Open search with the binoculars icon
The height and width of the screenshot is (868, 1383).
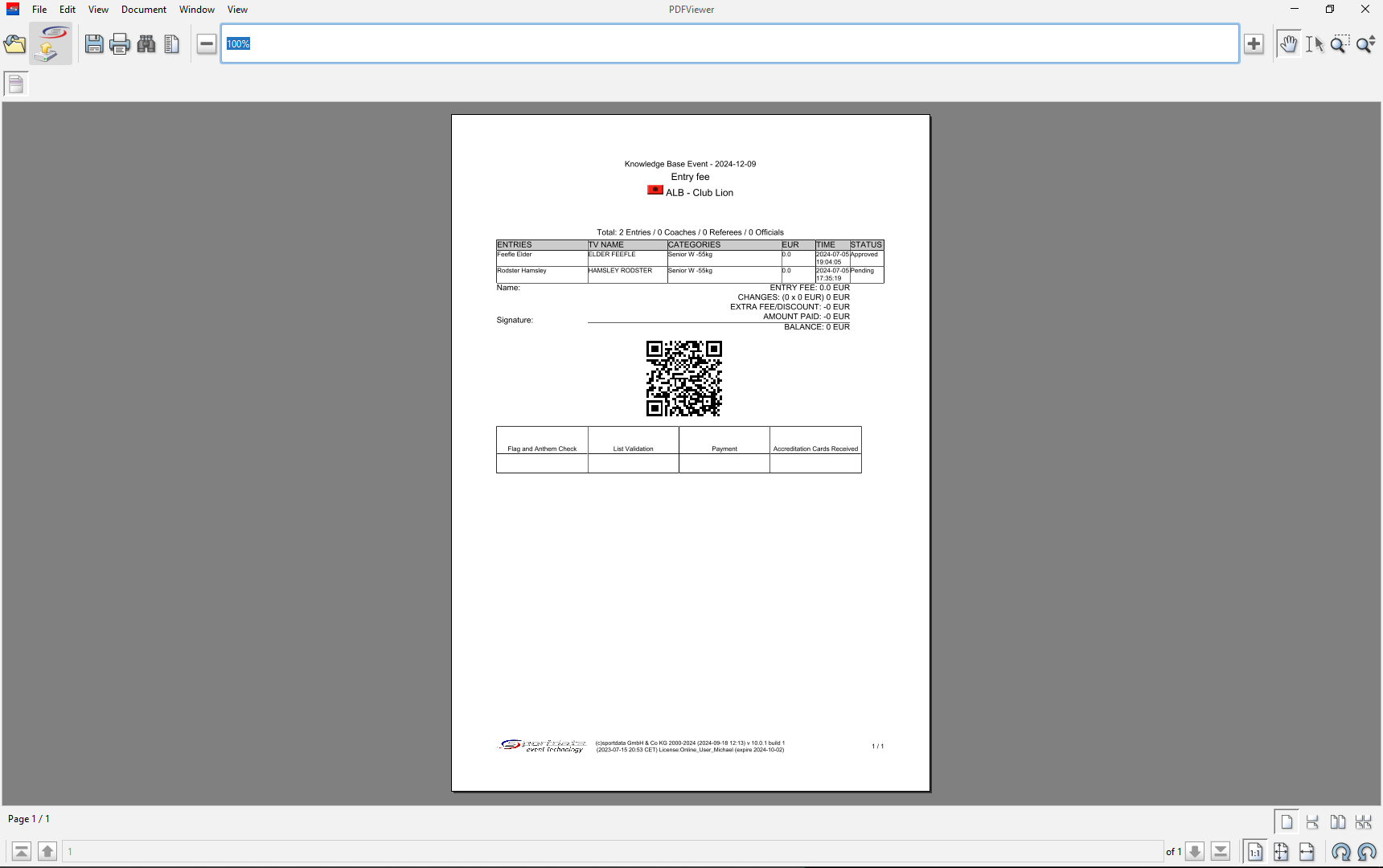[x=146, y=44]
